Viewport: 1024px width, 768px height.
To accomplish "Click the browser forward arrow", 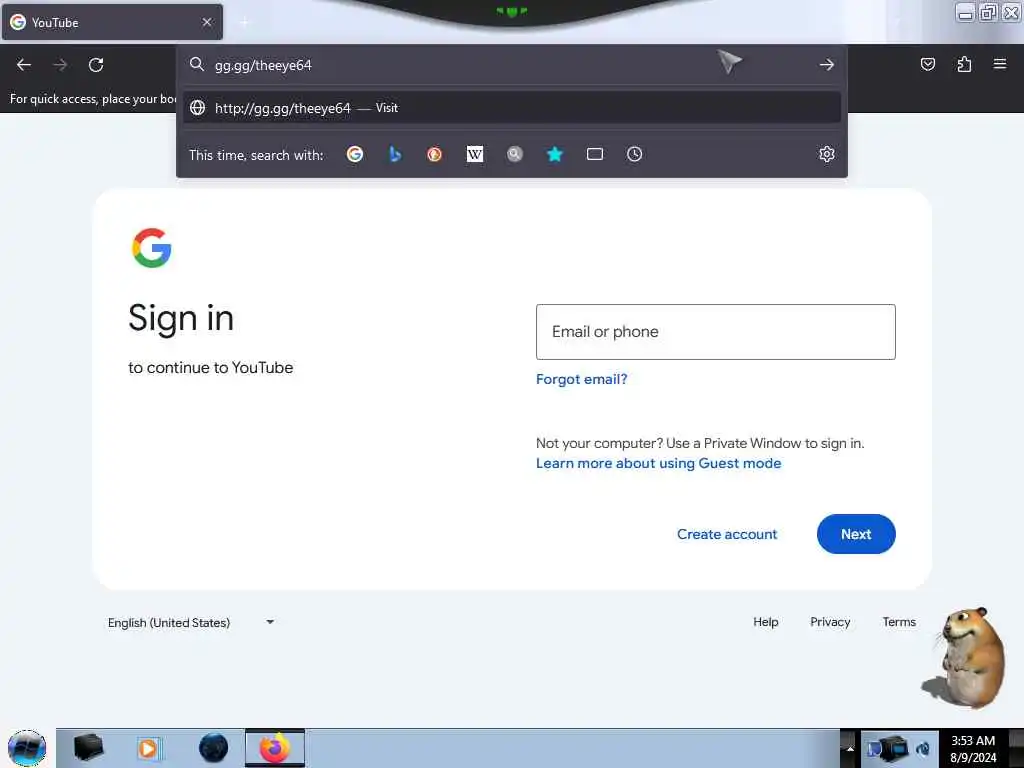I will 60,65.
